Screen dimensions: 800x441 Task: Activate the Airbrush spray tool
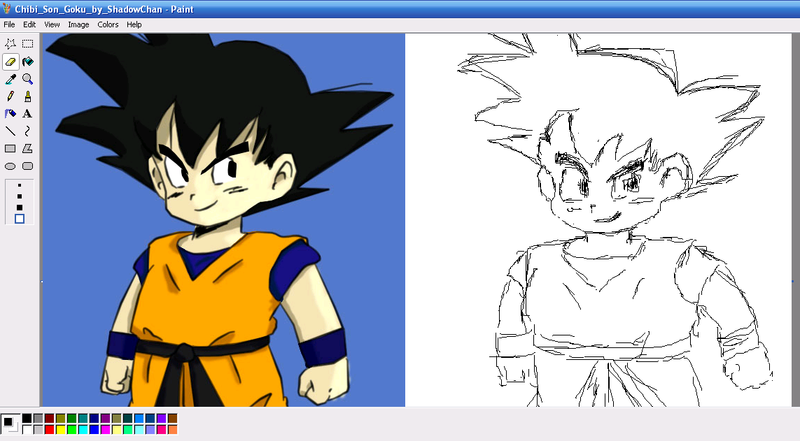pos(10,114)
